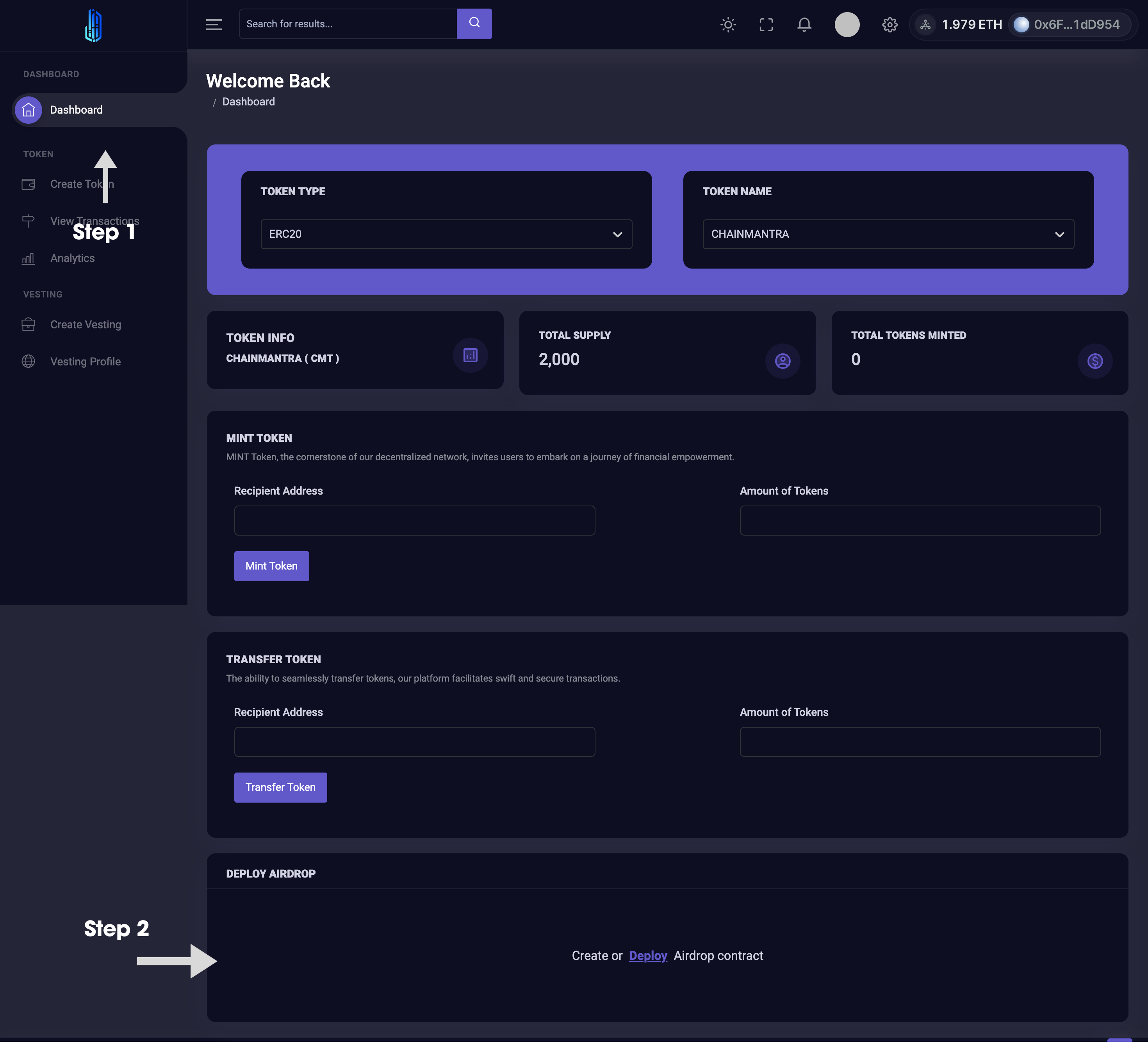Open Vesting Profile sidebar item
The width and height of the screenshot is (1148, 1054).
pyautogui.click(x=85, y=361)
